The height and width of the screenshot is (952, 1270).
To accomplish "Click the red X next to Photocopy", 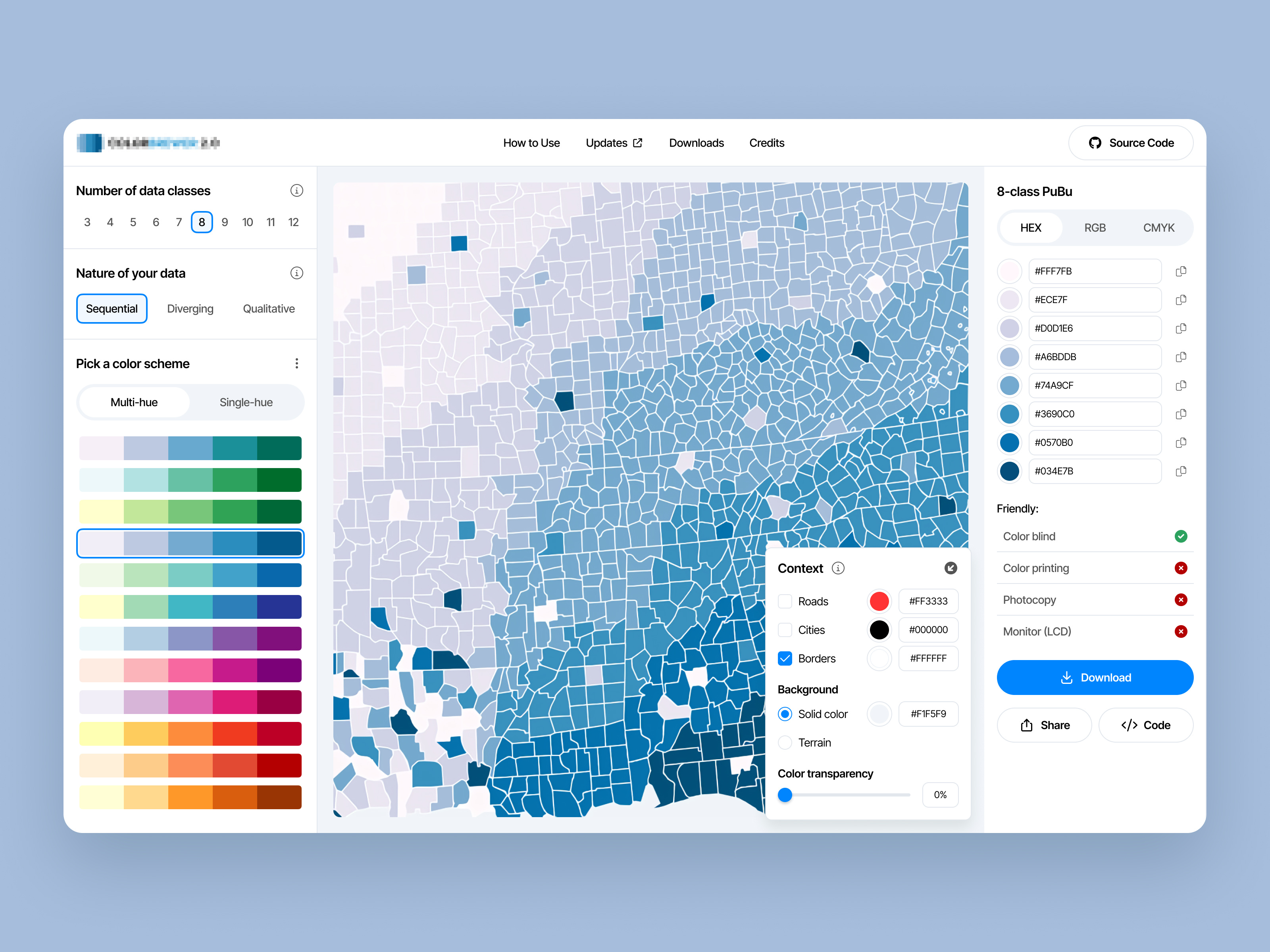I will pyautogui.click(x=1181, y=600).
